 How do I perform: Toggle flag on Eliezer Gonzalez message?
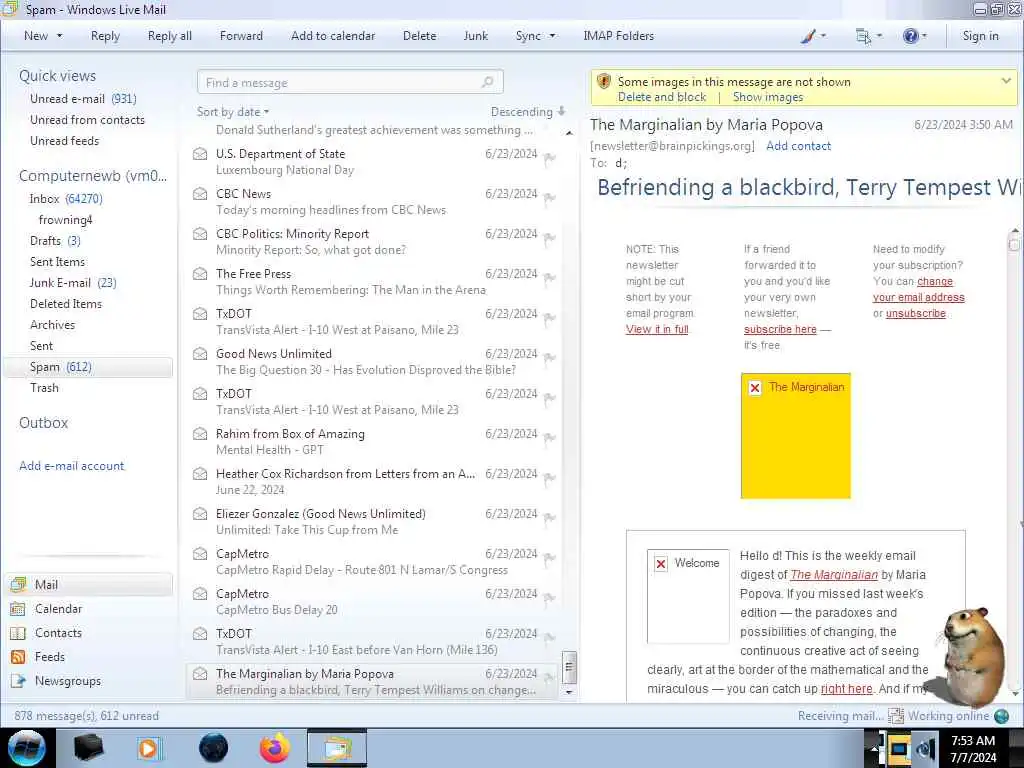pyautogui.click(x=549, y=517)
